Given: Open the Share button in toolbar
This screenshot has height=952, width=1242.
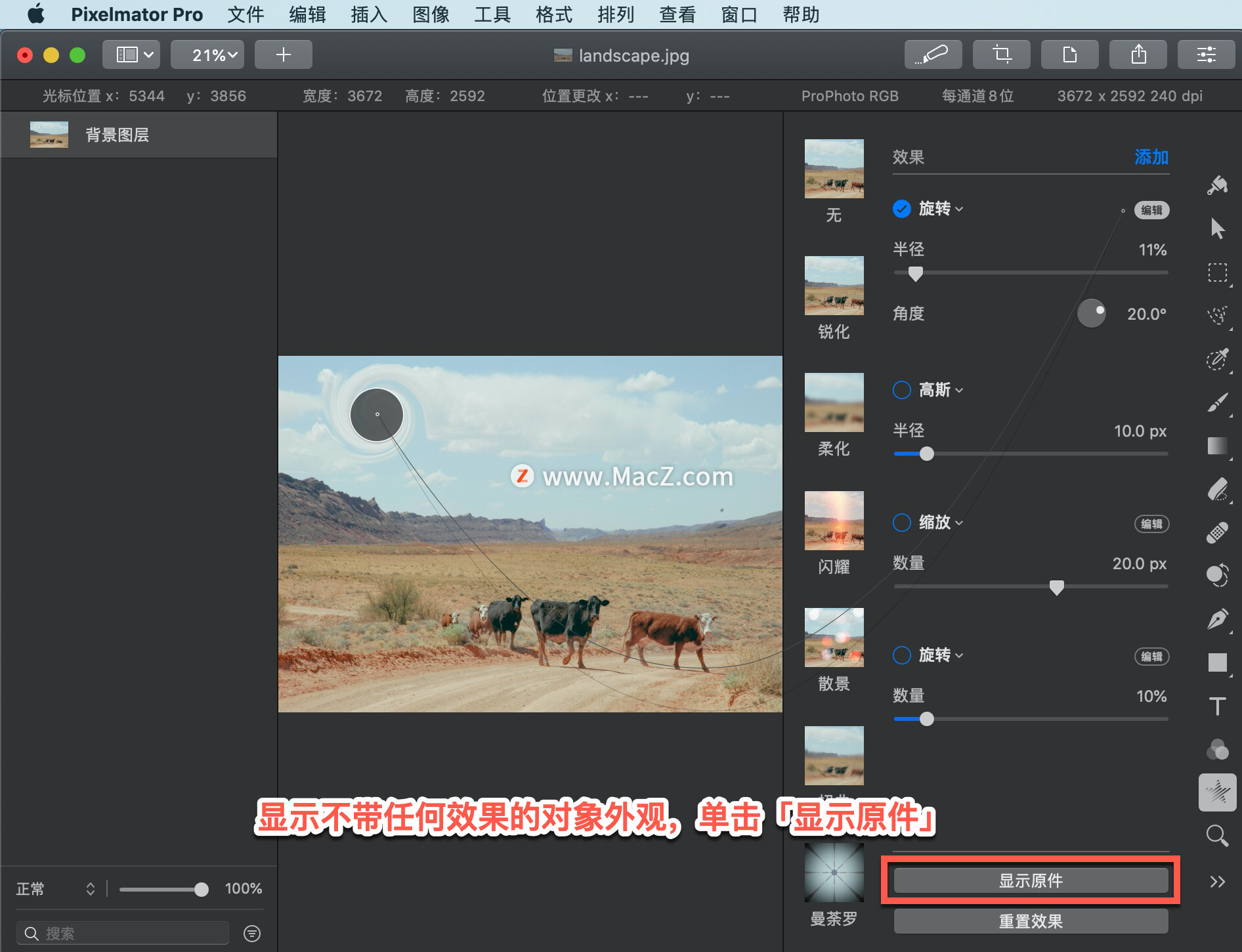Looking at the screenshot, I should point(1138,54).
